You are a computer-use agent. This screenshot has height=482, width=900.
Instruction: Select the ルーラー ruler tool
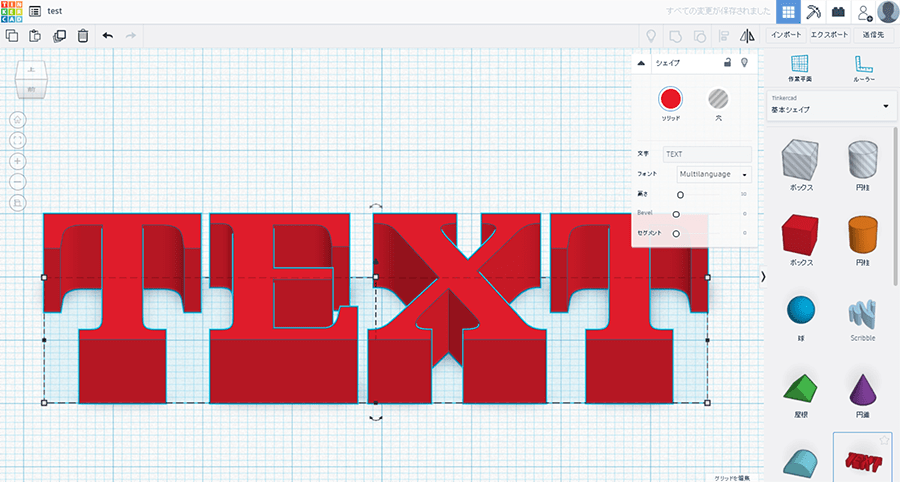863,68
